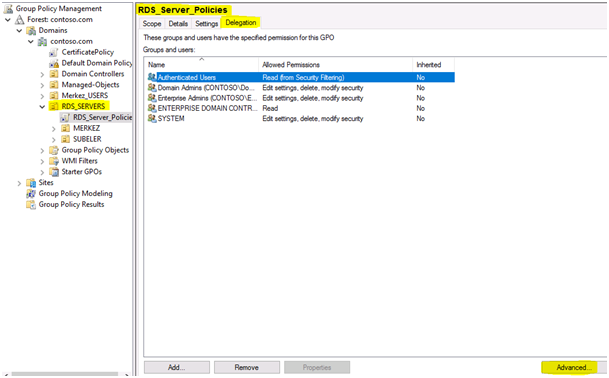The width and height of the screenshot is (609, 378).
Task: Click the Starter GPOs icon
Action: 54,172
